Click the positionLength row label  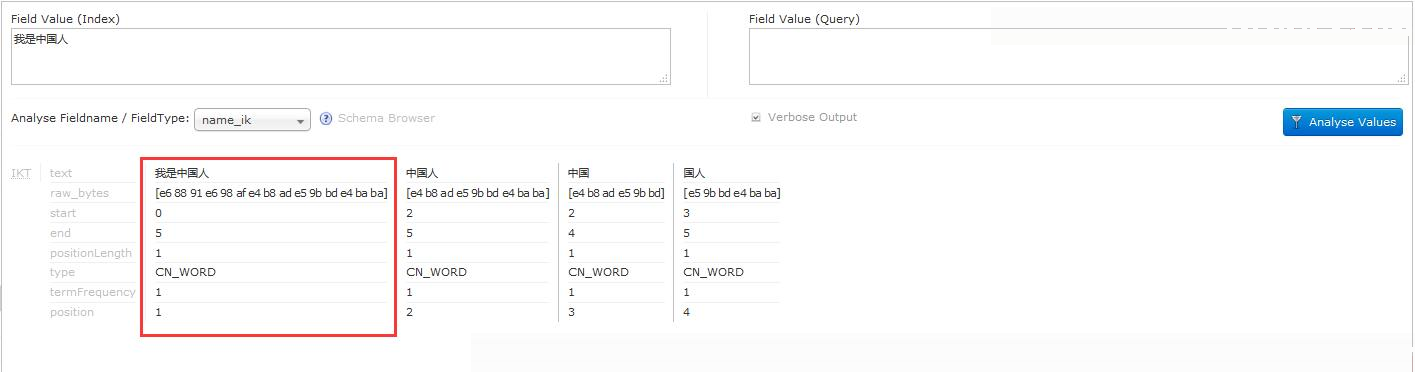coord(91,253)
